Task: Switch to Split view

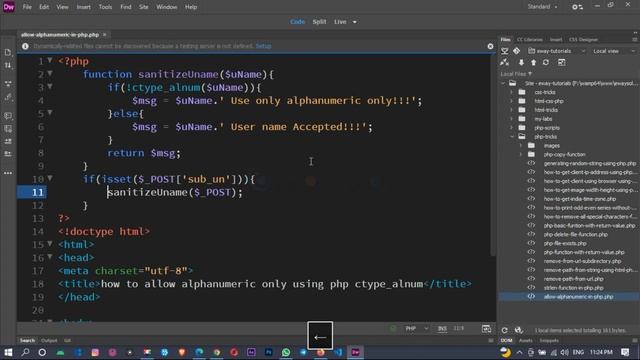Action: pos(319,22)
